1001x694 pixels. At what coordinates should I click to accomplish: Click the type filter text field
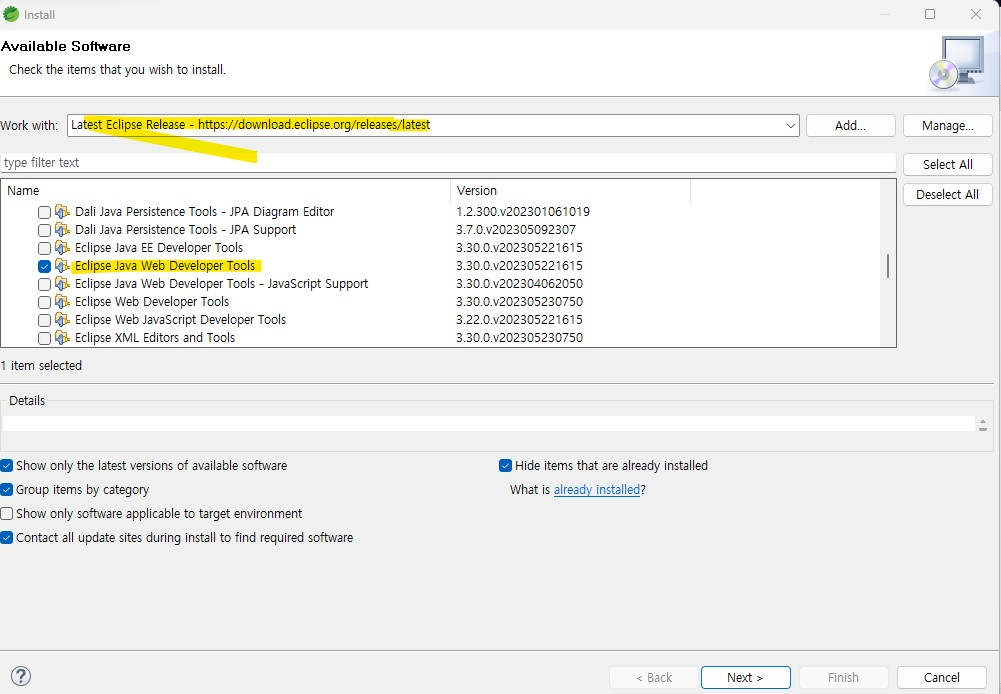click(x=448, y=163)
